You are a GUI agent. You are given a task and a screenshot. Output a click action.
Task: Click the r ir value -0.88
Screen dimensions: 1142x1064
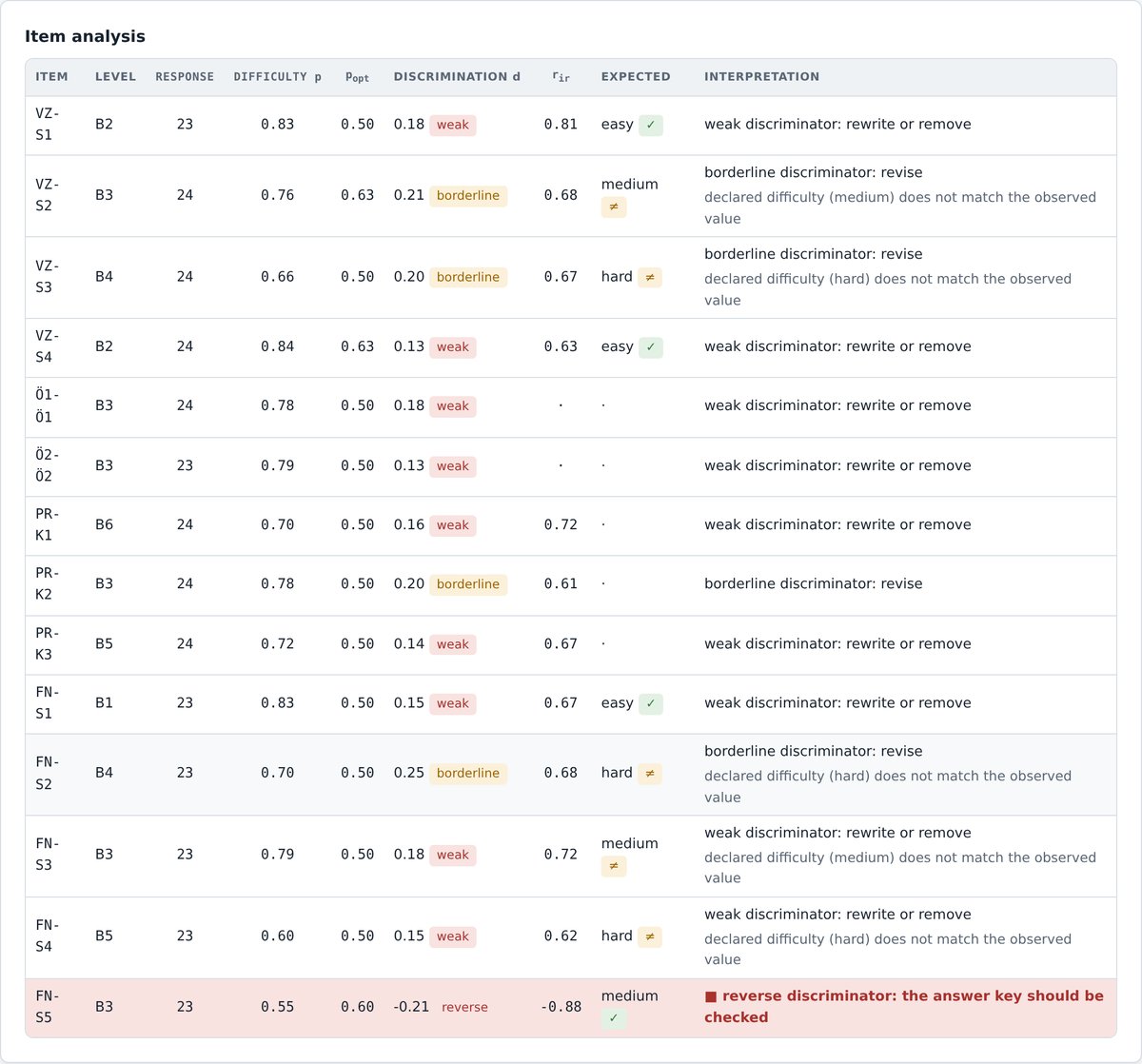pos(561,1007)
